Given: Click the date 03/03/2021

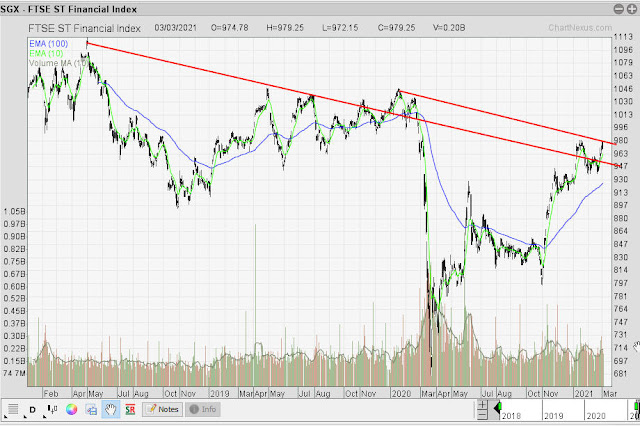Looking at the screenshot, I should 176,28.
